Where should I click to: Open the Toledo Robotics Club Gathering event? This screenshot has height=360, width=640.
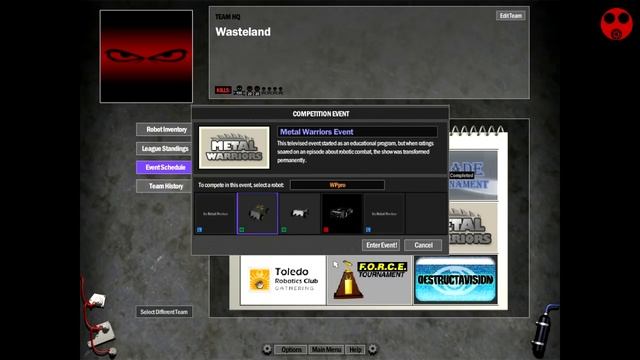[x=283, y=280]
